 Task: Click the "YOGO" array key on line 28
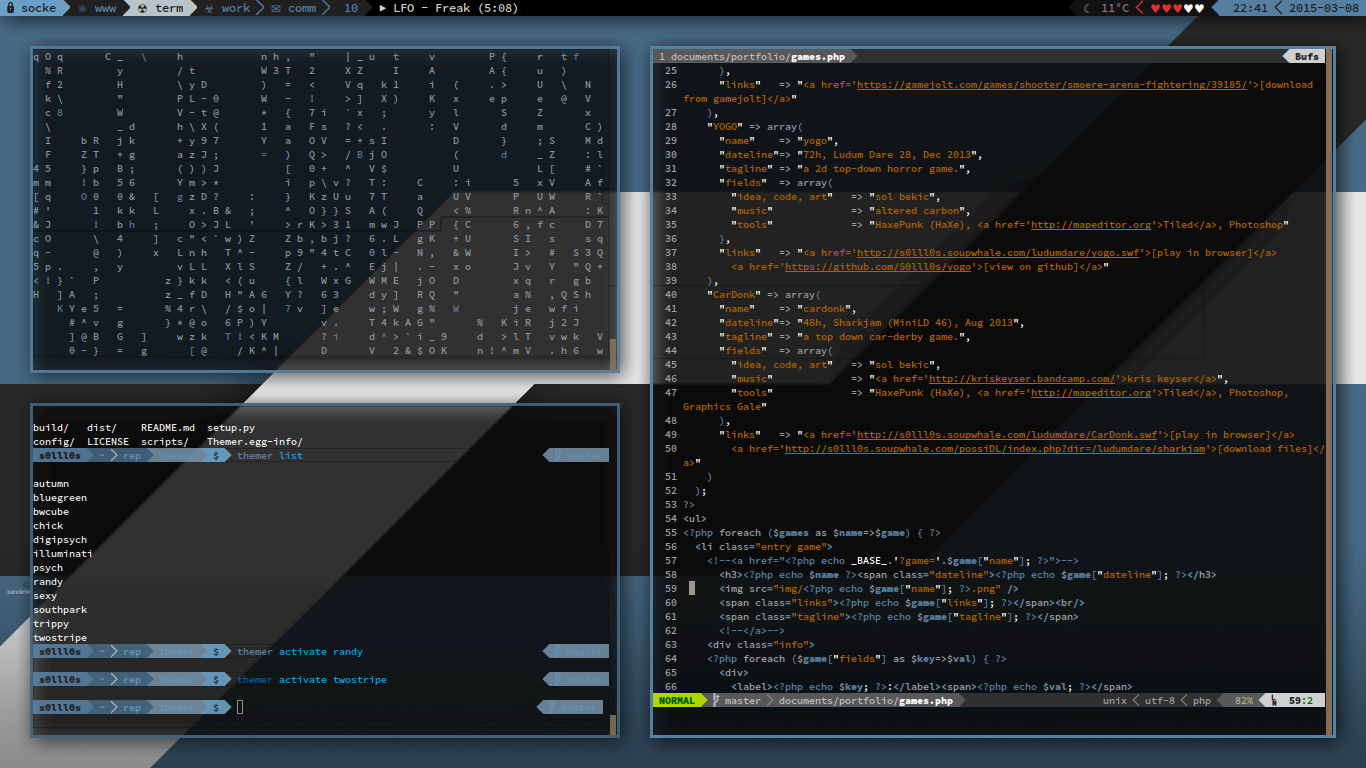tap(725, 127)
